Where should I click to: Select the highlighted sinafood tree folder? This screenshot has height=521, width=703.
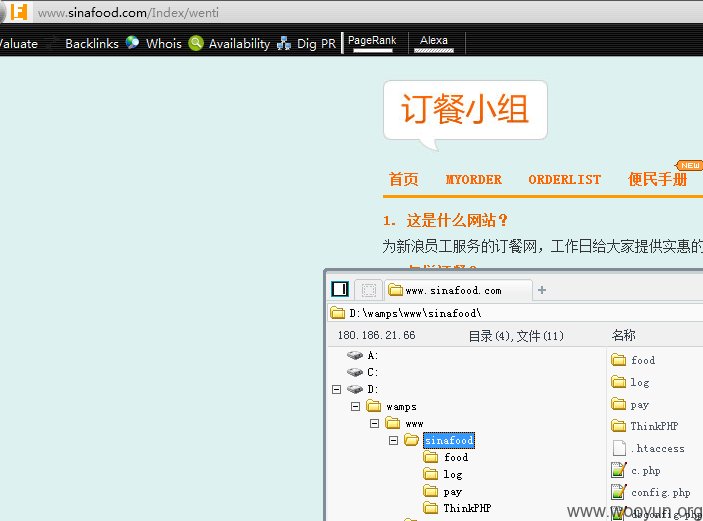(449, 440)
